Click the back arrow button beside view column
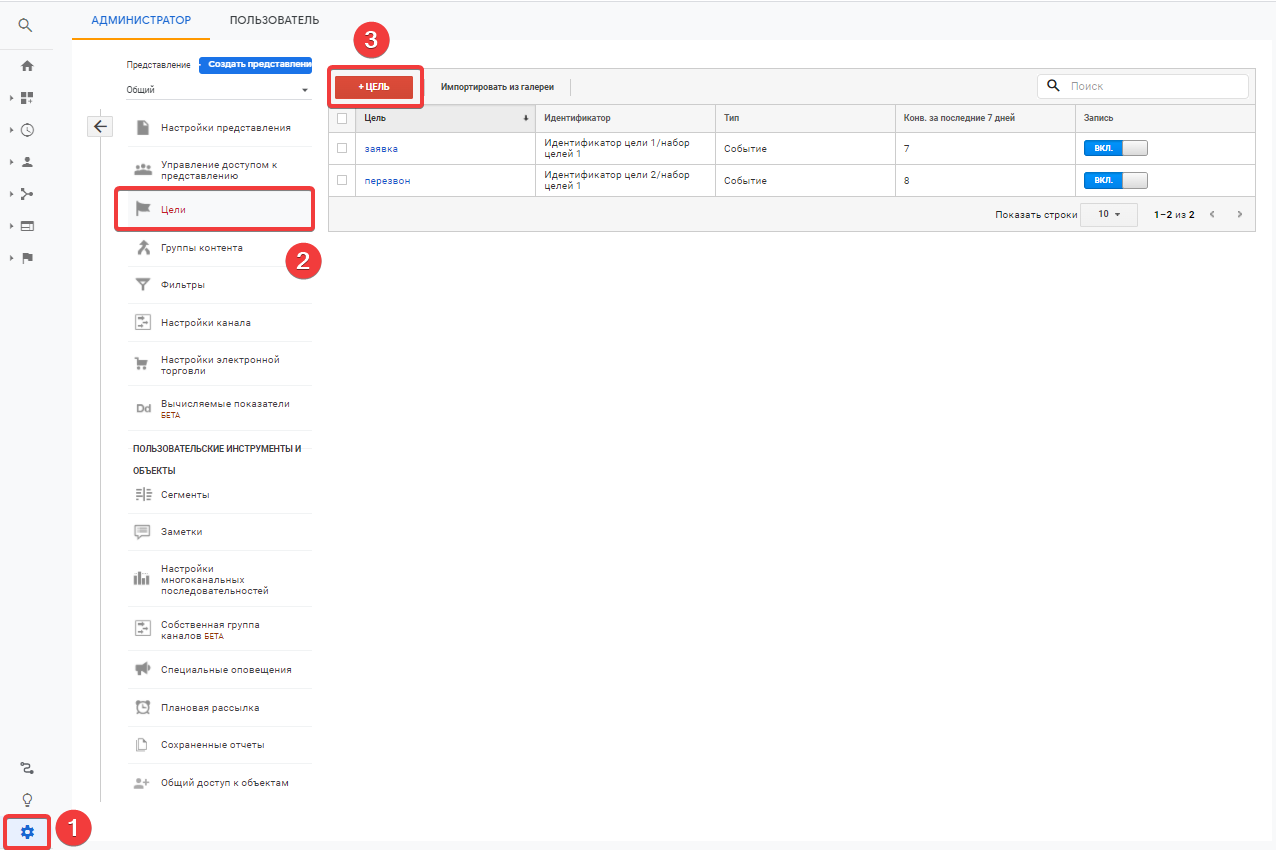The width and height of the screenshot is (1276, 850). coord(101,126)
